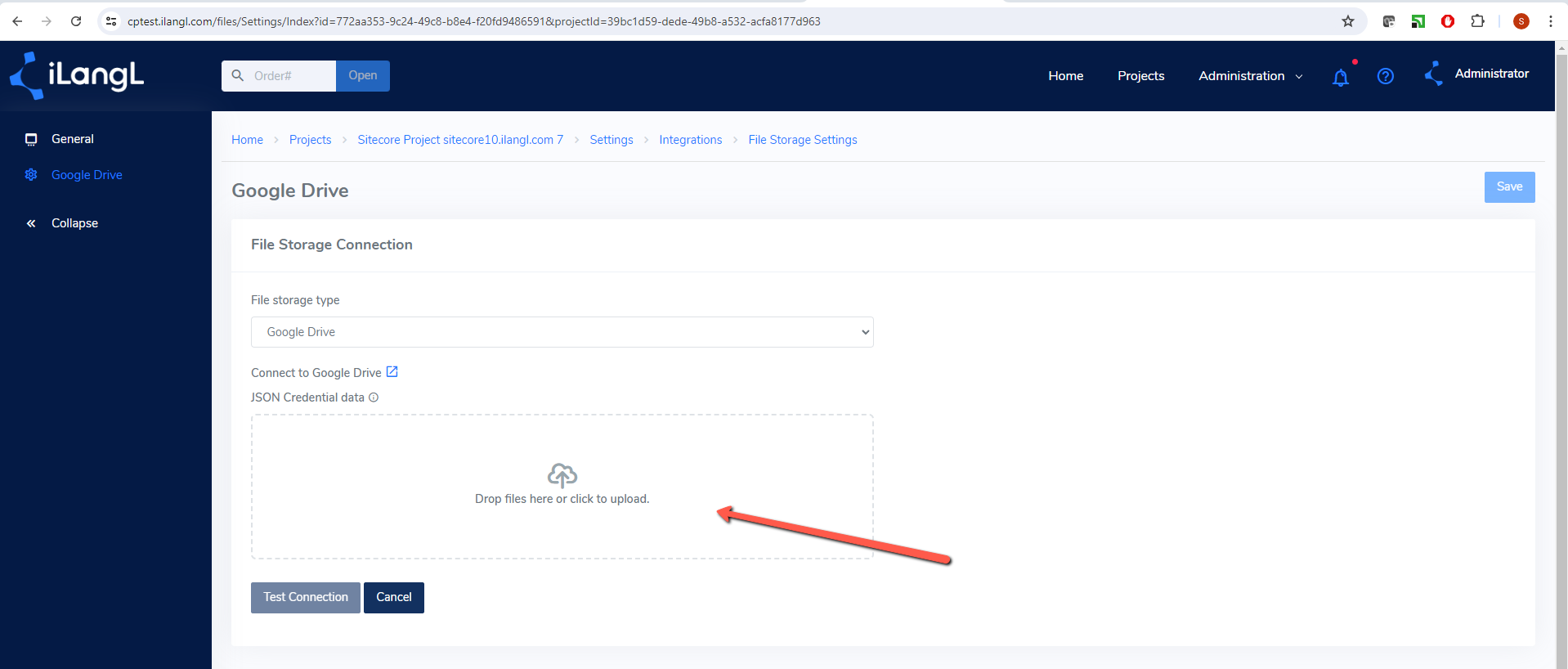Click the iLangL logo
The width and height of the screenshot is (1568, 669).
[x=77, y=76]
